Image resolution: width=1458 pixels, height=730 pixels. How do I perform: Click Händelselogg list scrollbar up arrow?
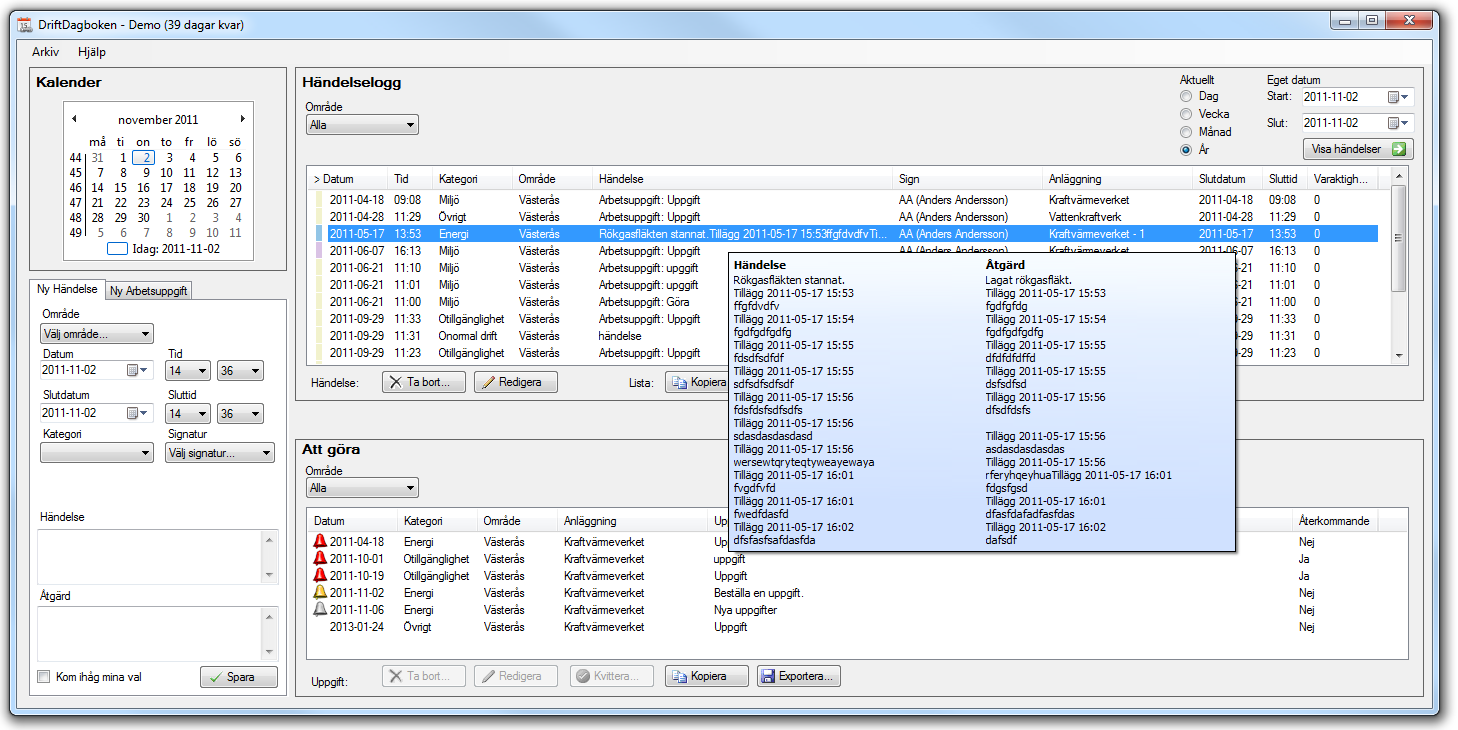[x=1398, y=176]
